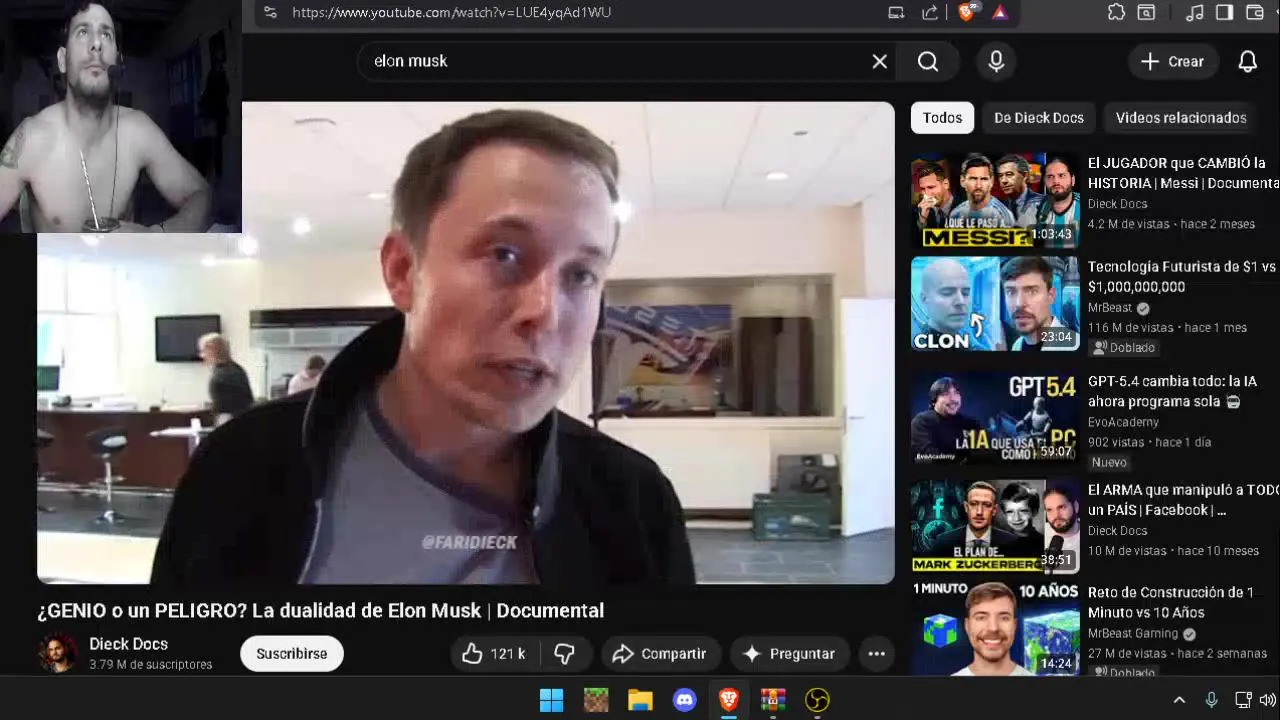
Task: Click the video title '¿GENIO o un PELIGRO?'
Action: tap(321, 610)
